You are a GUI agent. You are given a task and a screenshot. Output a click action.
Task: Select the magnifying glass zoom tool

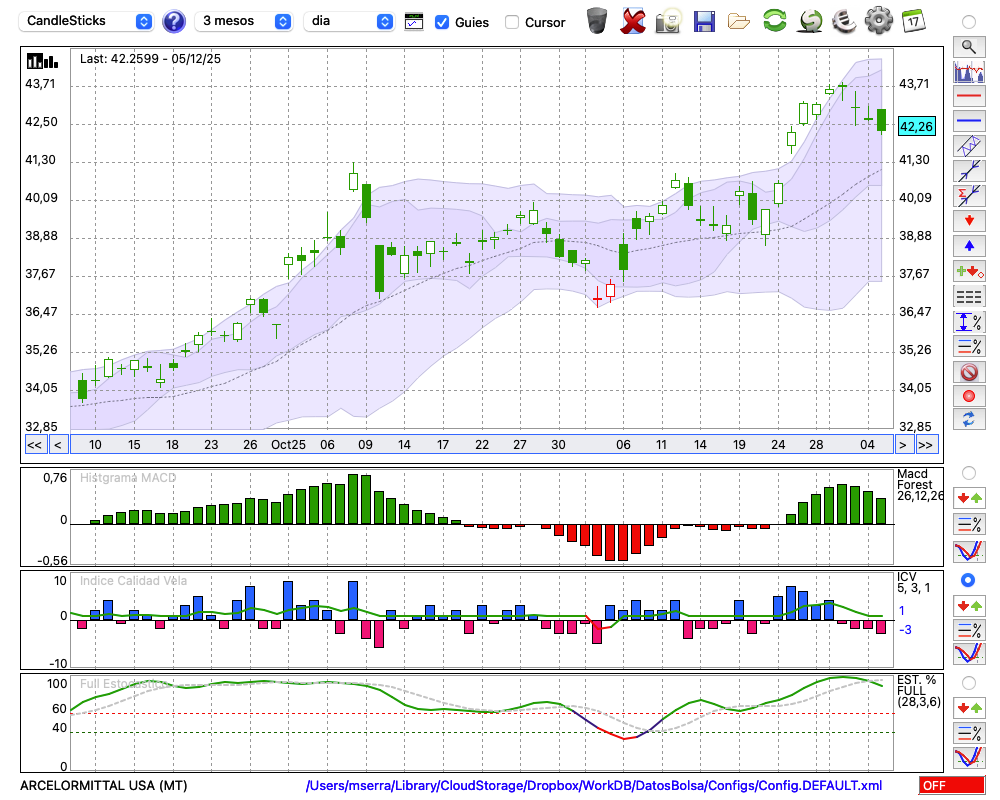point(969,47)
